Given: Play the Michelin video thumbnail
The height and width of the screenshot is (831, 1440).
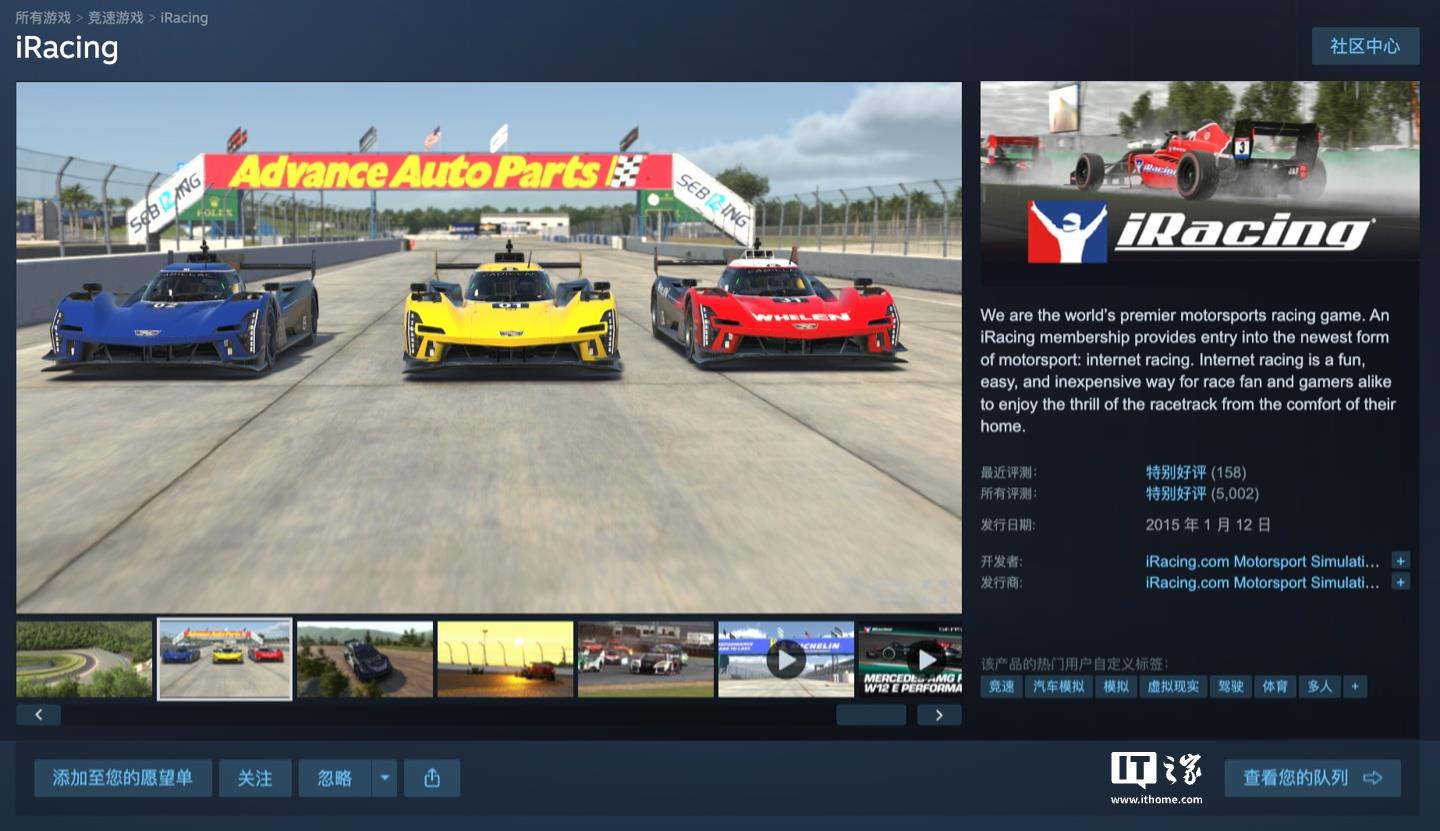Looking at the screenshot, I should [786, 659].
